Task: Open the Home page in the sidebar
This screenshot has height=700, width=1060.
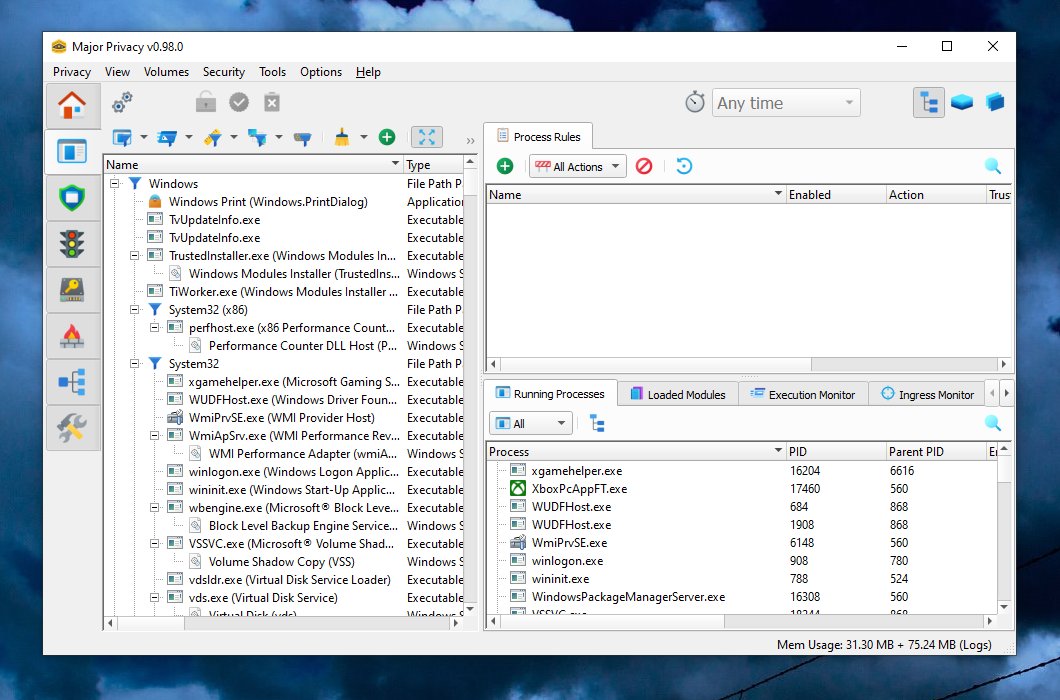Action: [72, 106]
